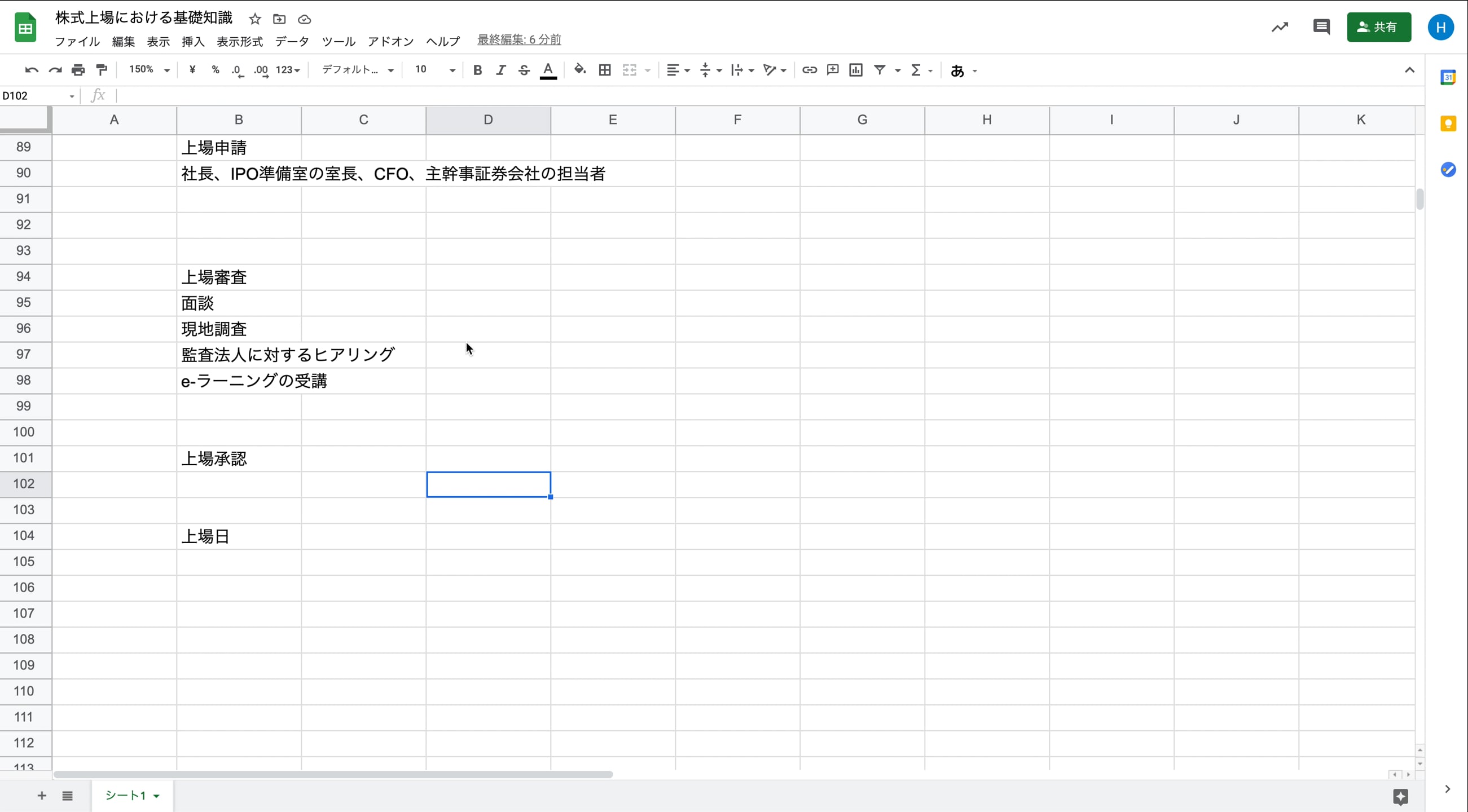Open the more number formats dropdown

(288, 69)
